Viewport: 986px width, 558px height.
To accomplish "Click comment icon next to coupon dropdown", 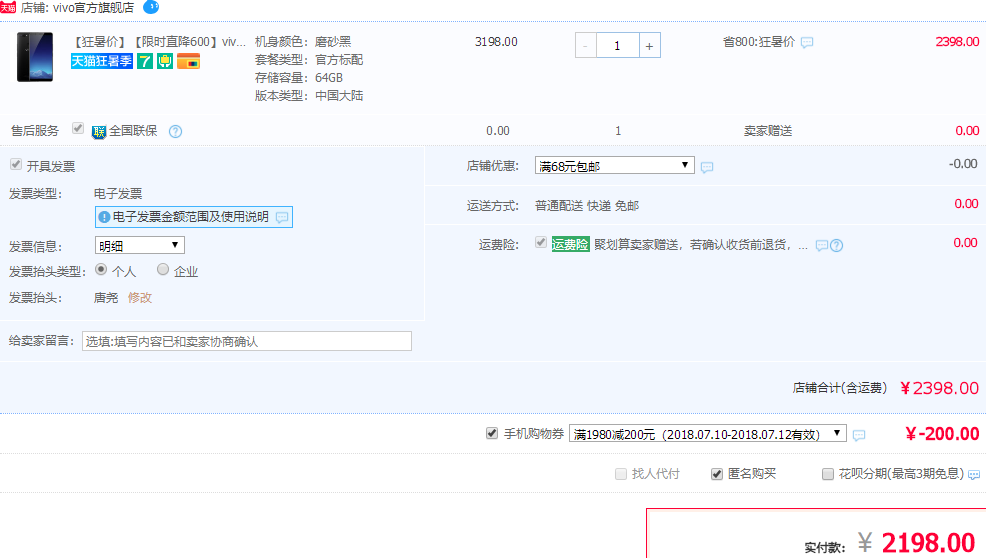I will 859,435.
